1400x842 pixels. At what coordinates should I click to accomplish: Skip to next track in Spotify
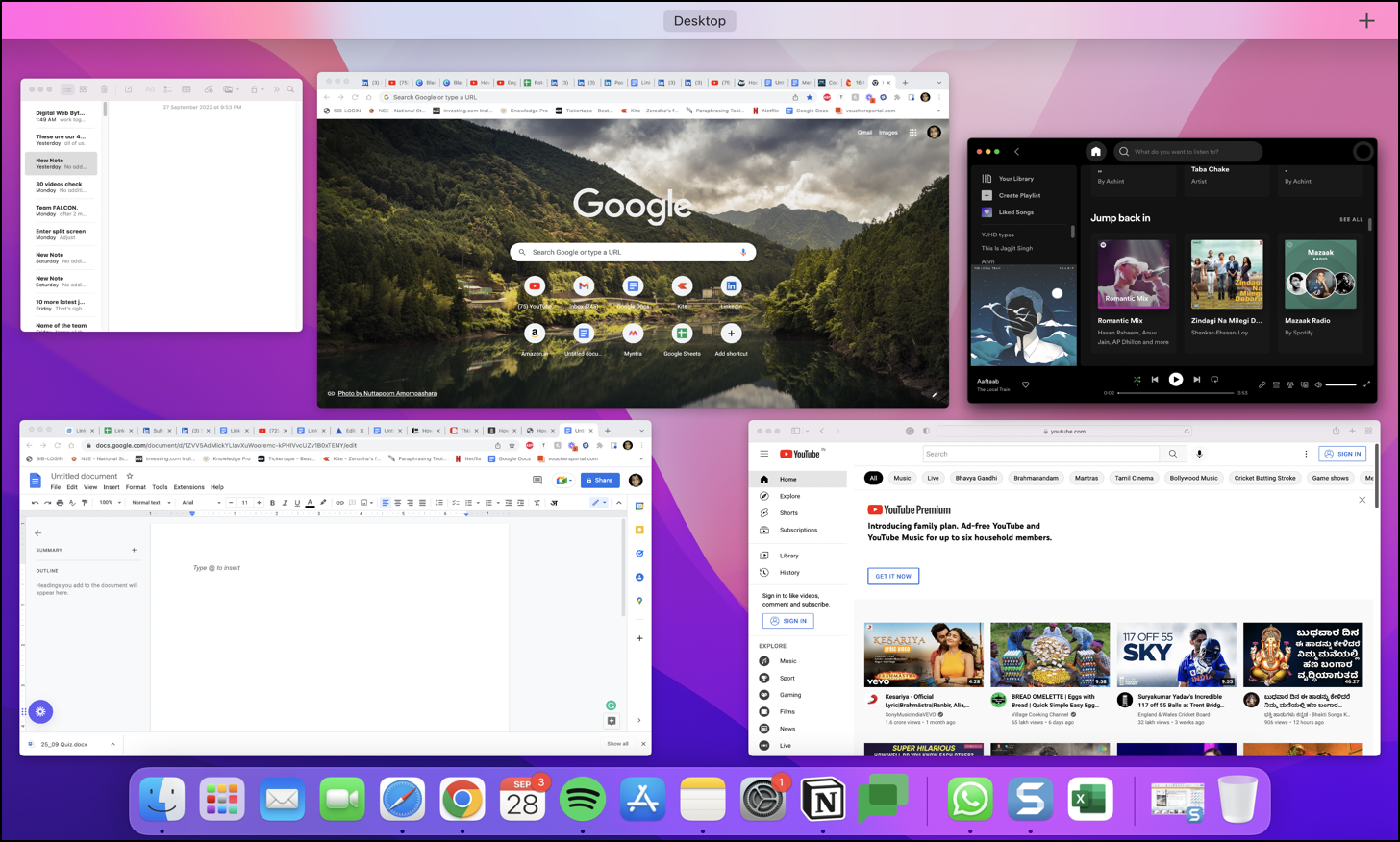click(x=1197, y=380)
